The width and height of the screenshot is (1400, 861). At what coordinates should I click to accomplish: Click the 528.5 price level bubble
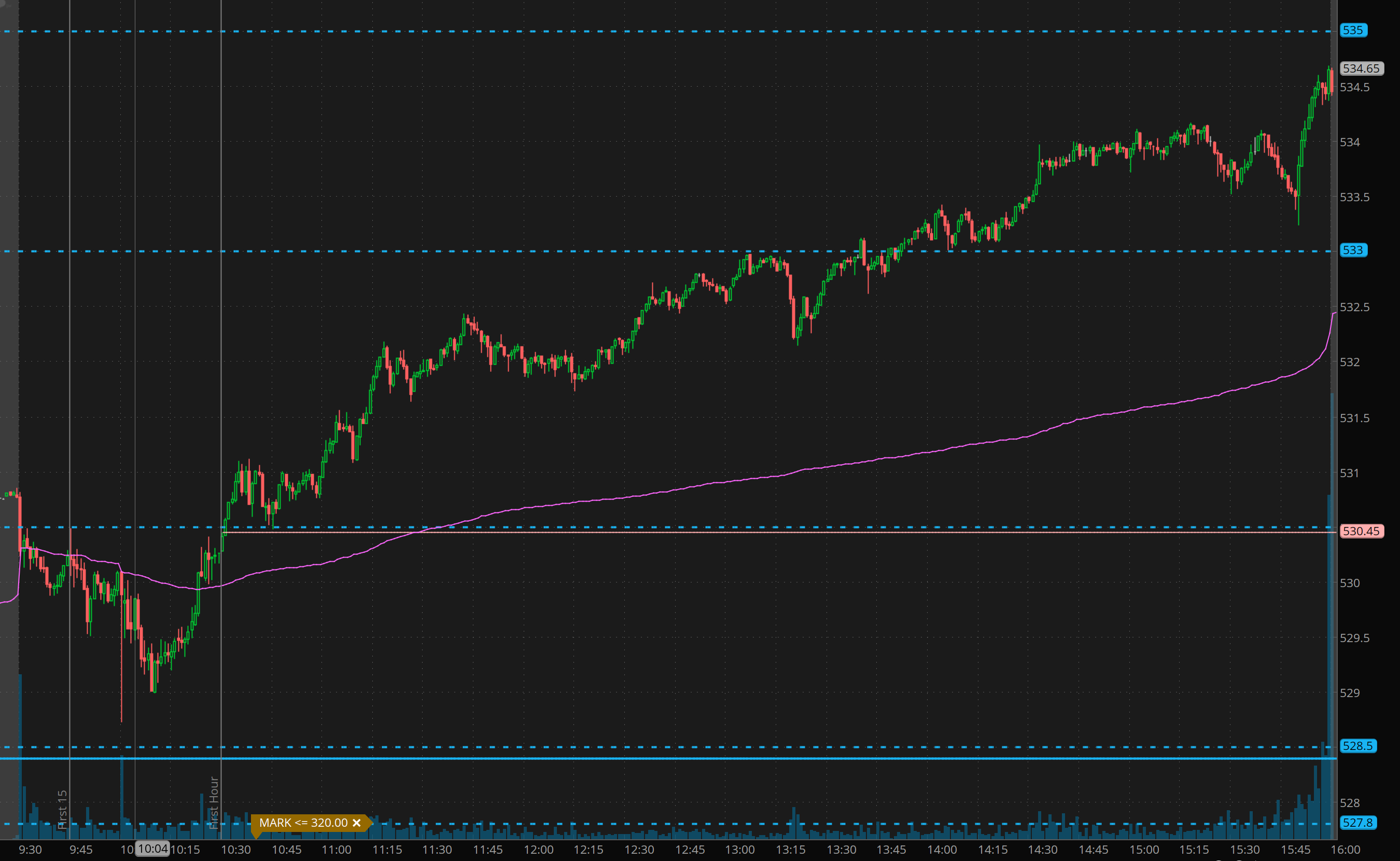[1357, 746]
